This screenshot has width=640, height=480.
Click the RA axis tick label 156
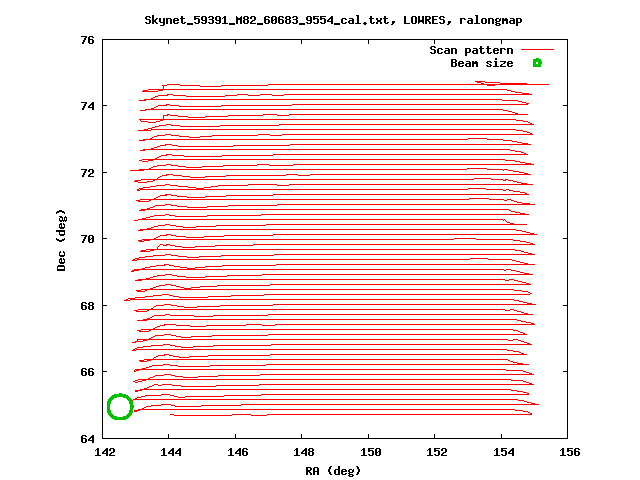[x=570, y=452]
